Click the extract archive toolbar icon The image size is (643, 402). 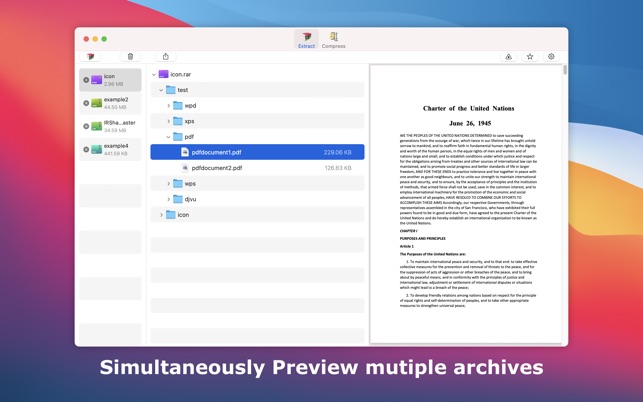pos(90,57)
